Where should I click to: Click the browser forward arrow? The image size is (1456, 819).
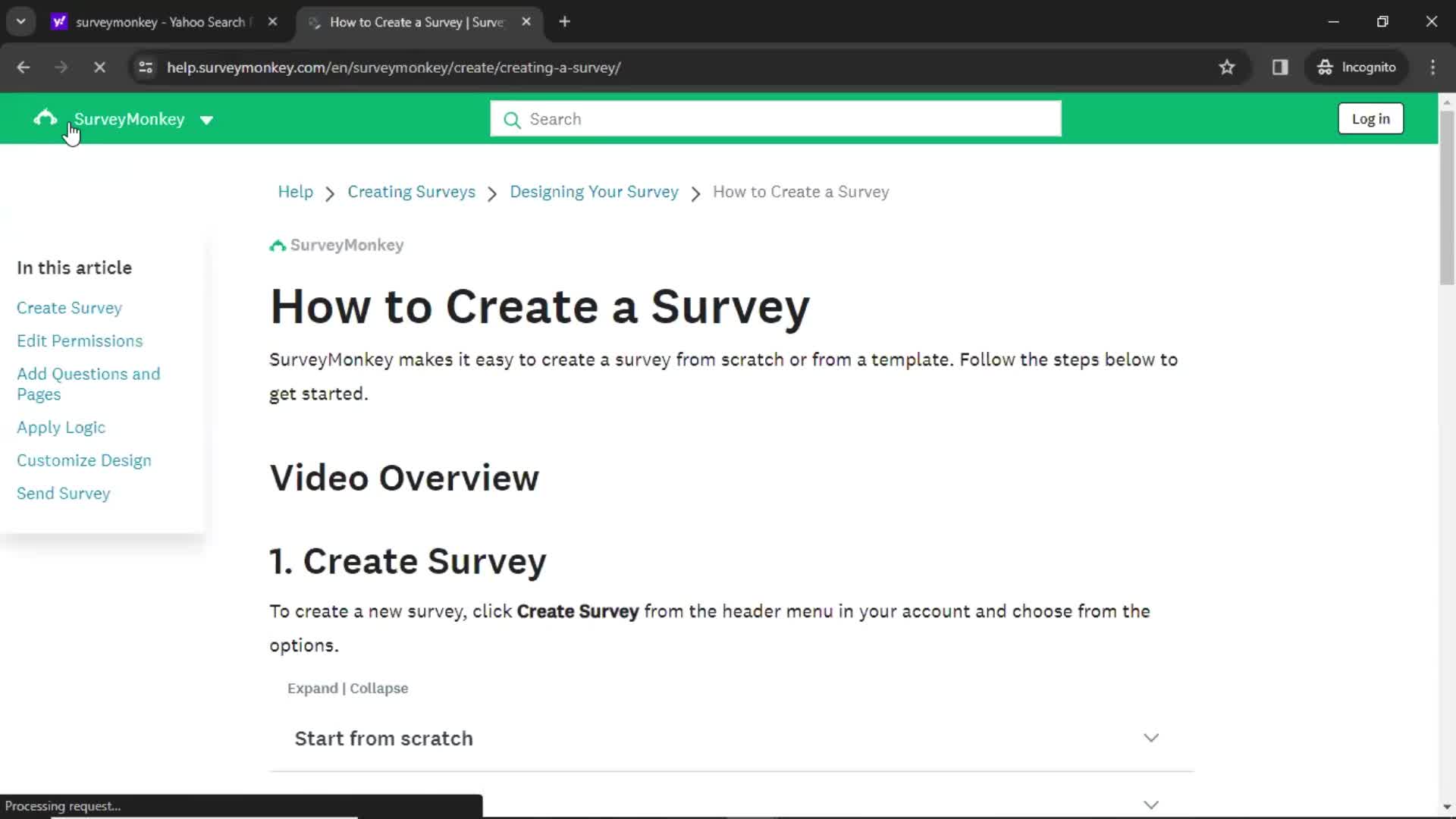(x=61, y=67)
